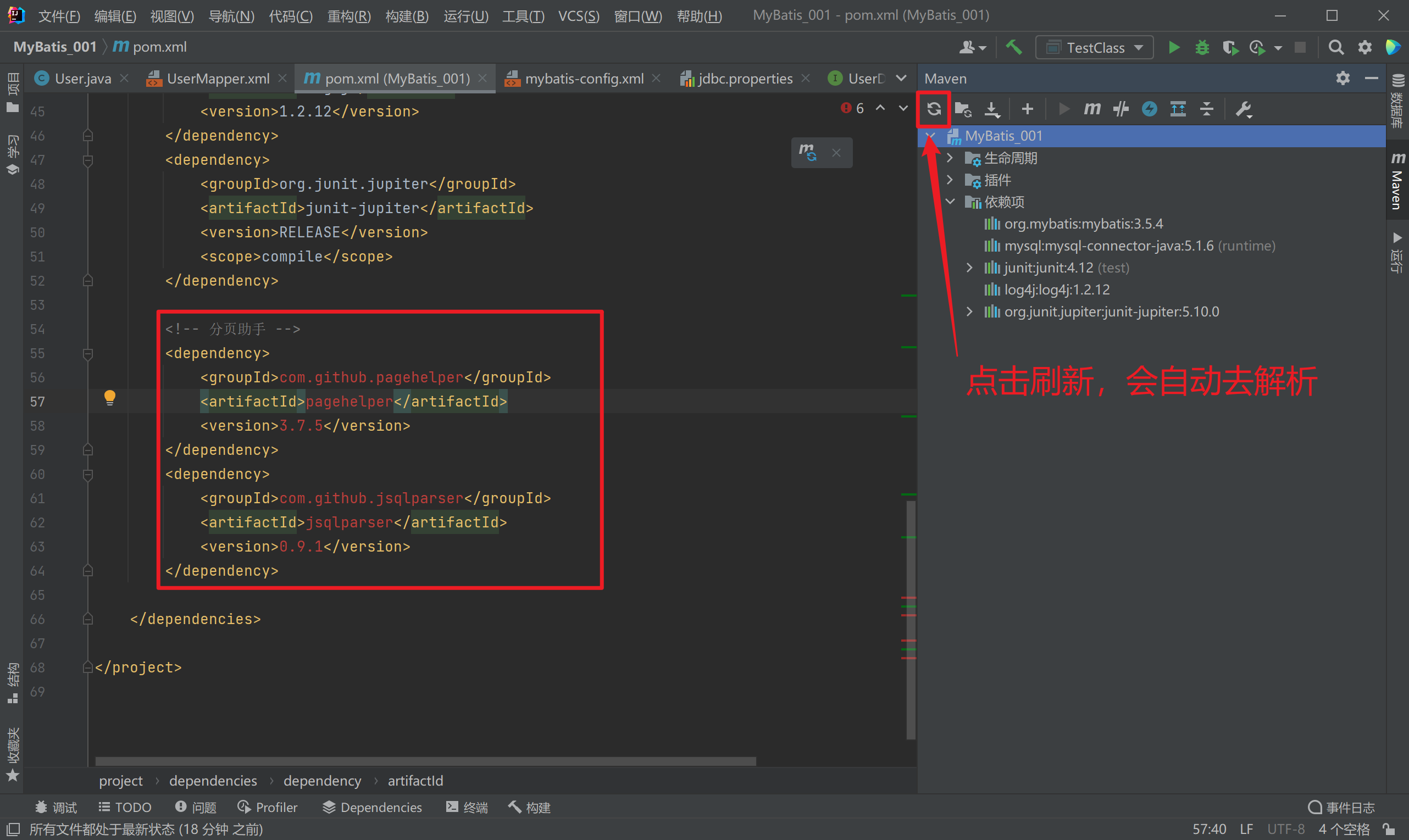Click the lightbulb intention icon on line 57
This screenshot has width=1409, height=840.
click(x=110, y=398)
